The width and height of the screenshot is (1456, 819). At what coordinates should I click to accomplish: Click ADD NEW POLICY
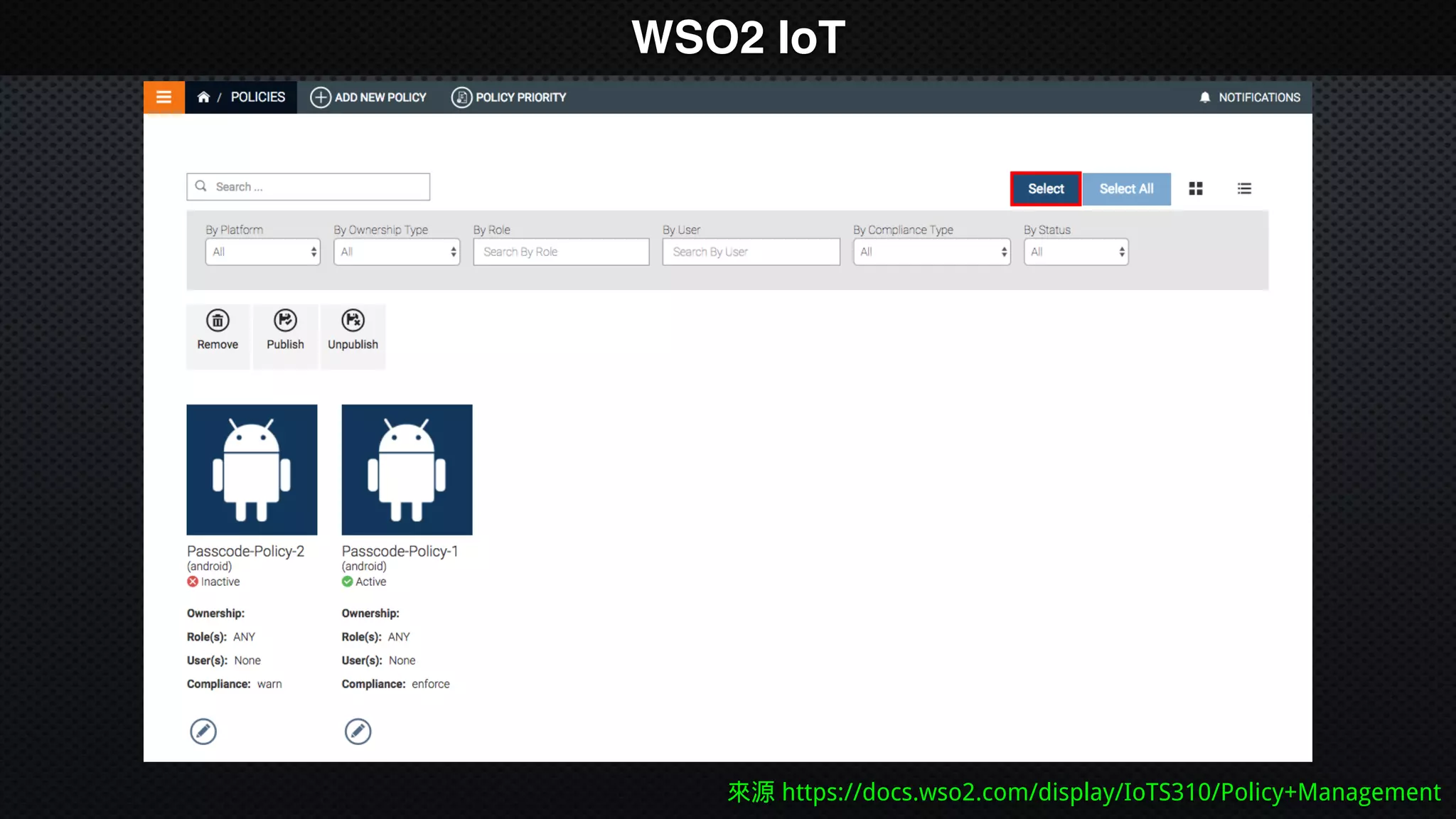(x=368, y=97)
